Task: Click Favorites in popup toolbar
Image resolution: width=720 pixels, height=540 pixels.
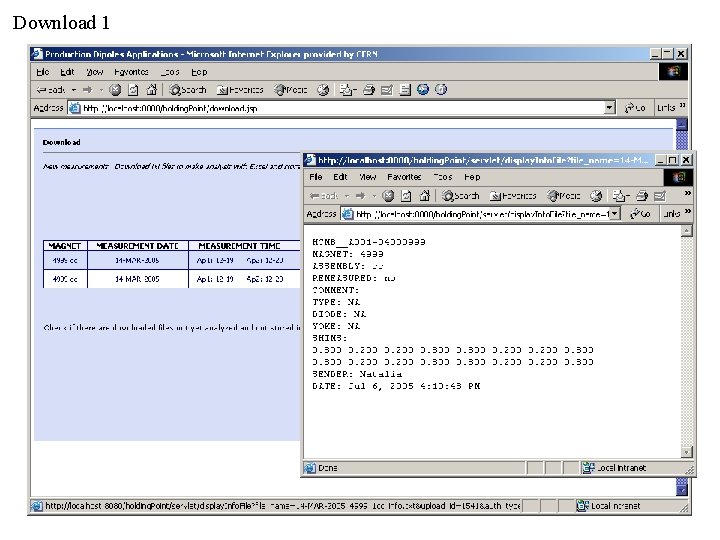Action: [513, 197]
